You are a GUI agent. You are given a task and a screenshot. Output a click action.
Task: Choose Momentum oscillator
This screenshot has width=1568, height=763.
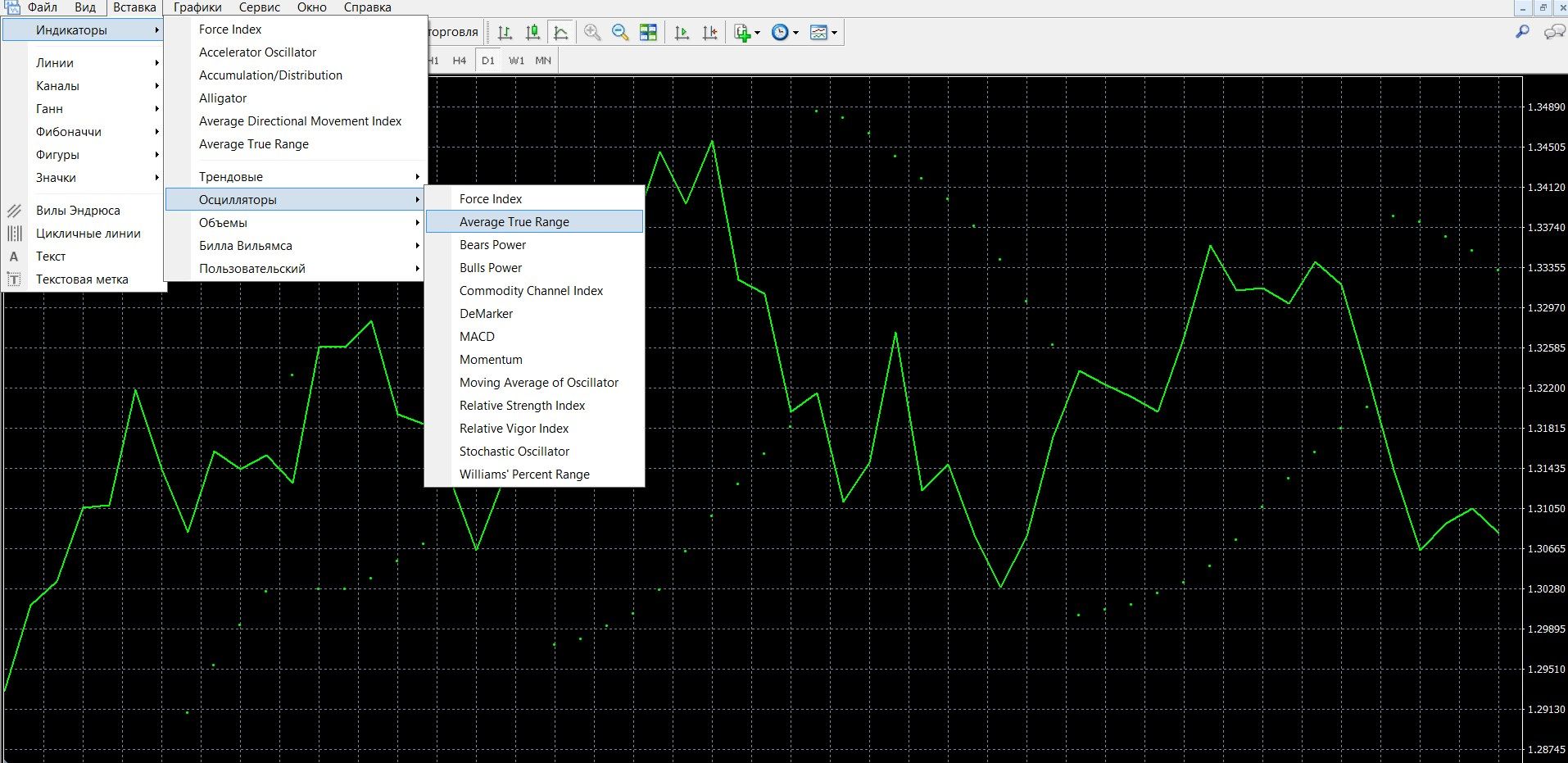tap(535, 360)
